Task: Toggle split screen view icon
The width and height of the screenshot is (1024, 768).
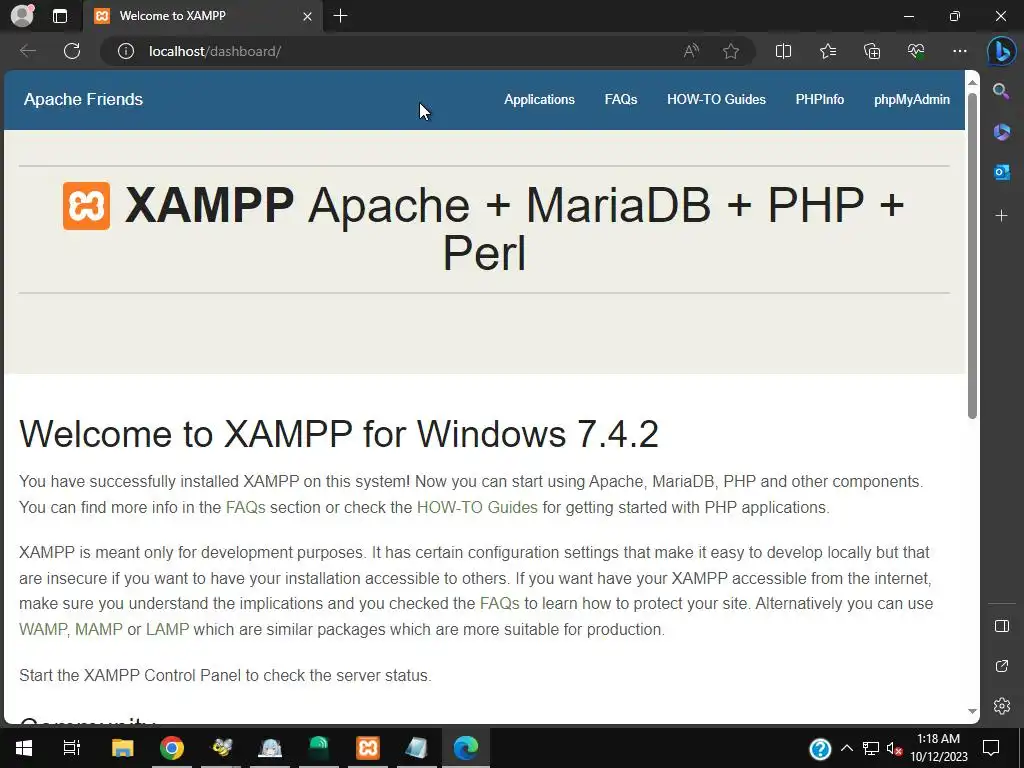Action: pos(783,51)
